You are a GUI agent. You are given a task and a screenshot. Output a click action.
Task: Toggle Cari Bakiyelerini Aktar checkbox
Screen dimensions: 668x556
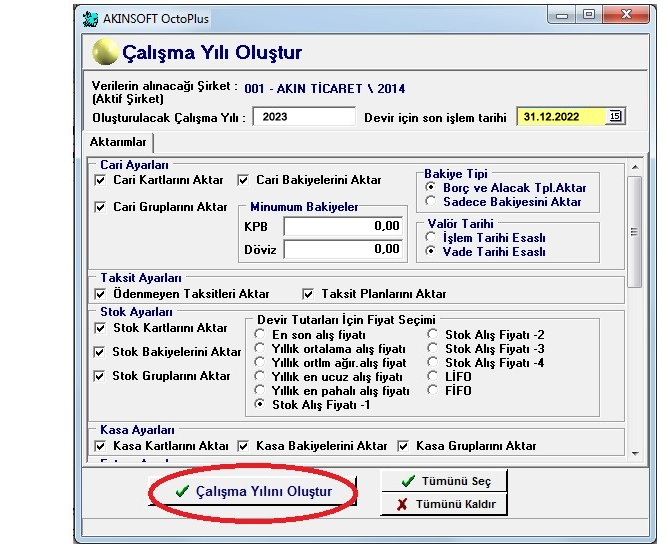pos(243,180)
